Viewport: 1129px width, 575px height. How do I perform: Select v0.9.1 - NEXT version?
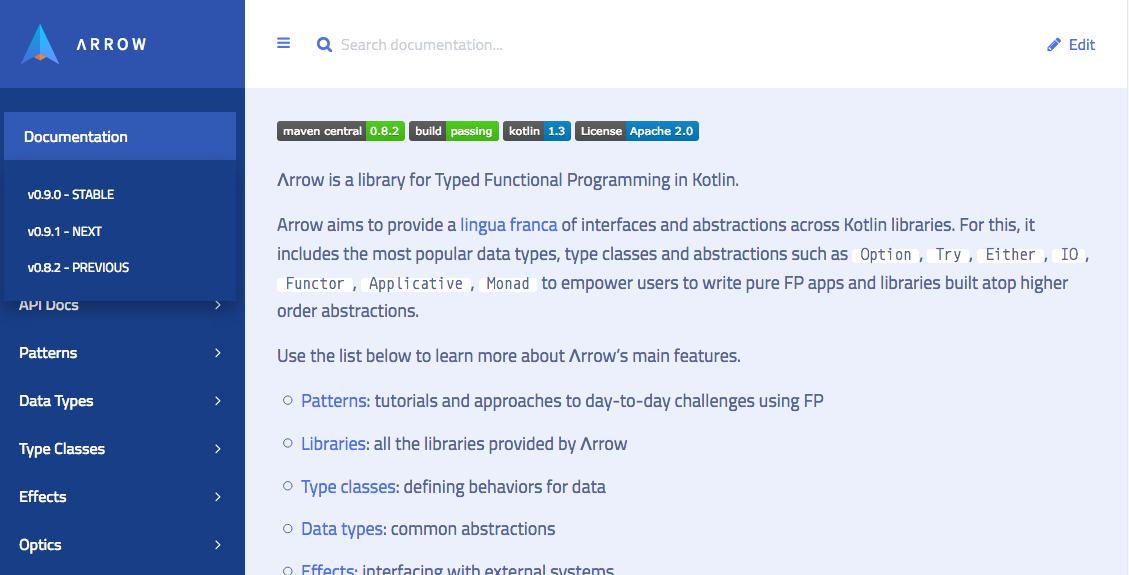(65, 232)
